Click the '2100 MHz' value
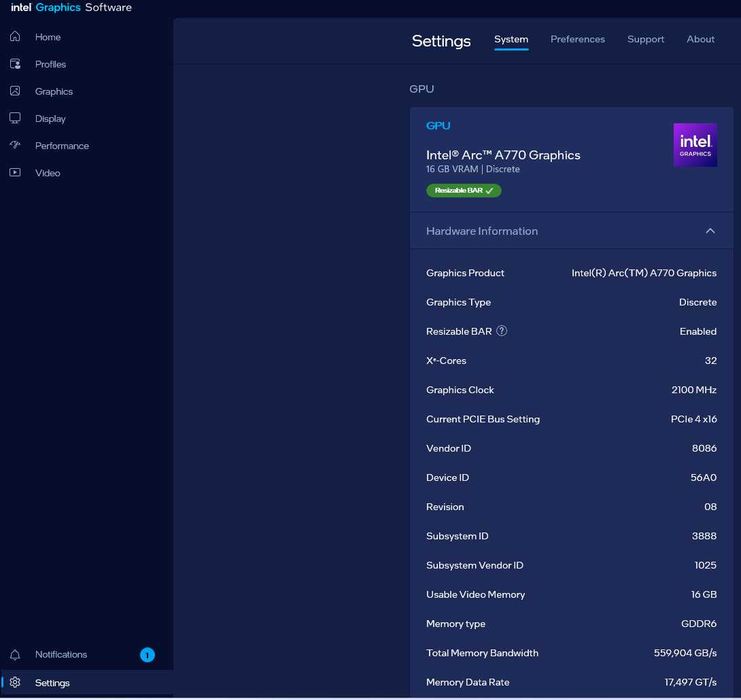The image size is (741, 700). [x=694, y=390]
